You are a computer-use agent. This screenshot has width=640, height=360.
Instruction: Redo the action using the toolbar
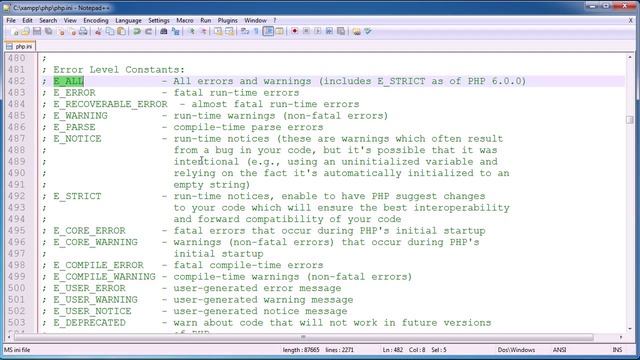(x=149, y=31)
